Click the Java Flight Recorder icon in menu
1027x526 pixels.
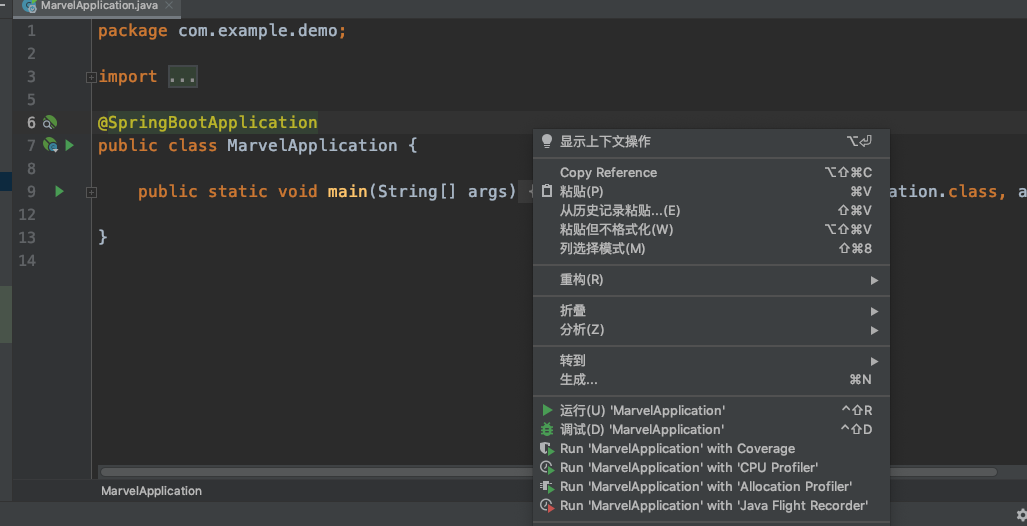pyautogui.click(x=547, y=506)
